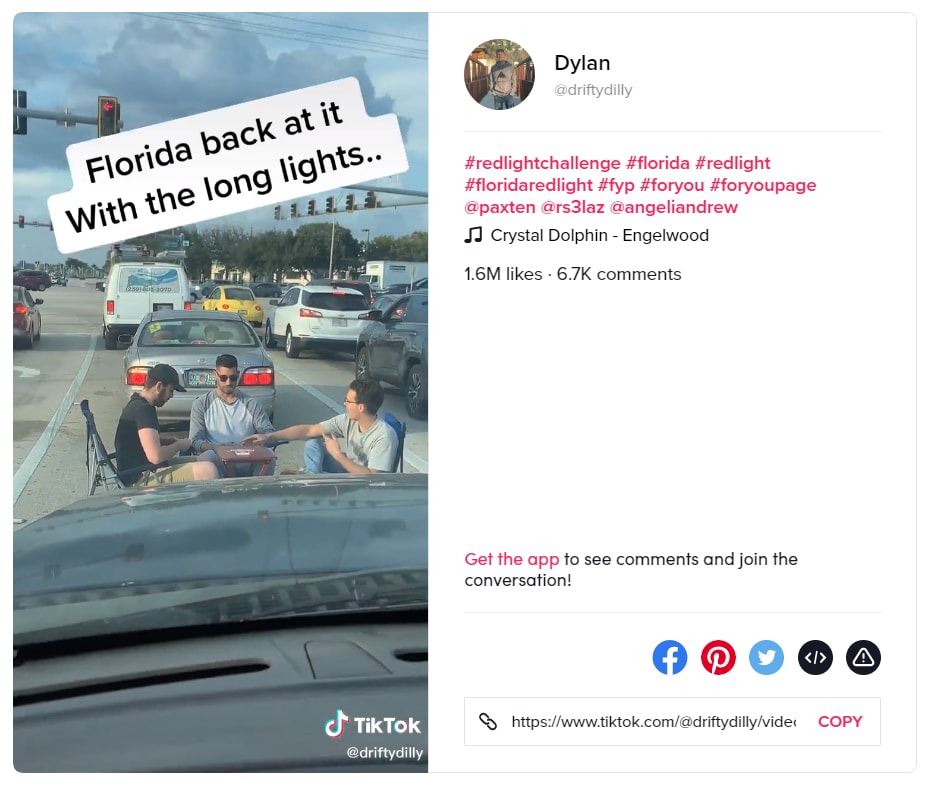Visit the @angeliandrew mention
This screenshot has height=788, width=931.
(674, 207)
